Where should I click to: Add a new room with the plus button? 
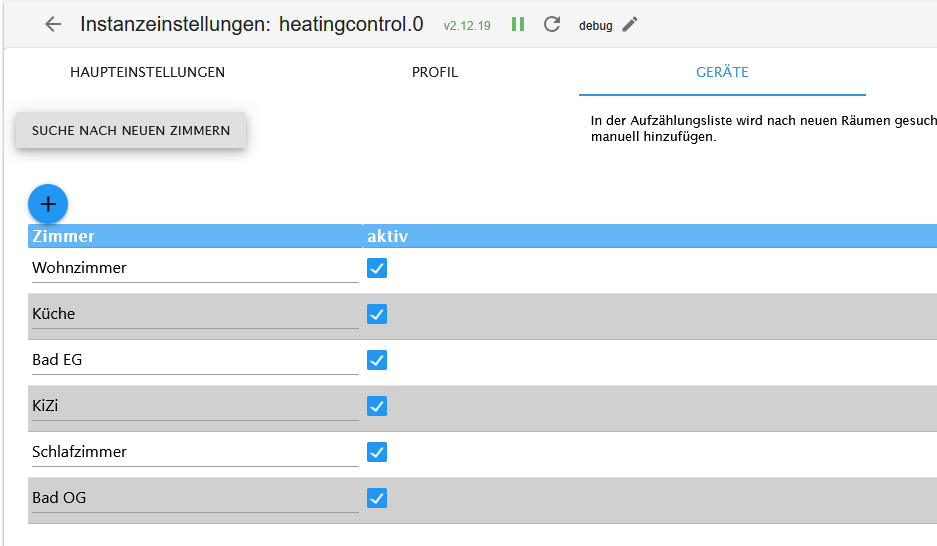click(48, 204)
